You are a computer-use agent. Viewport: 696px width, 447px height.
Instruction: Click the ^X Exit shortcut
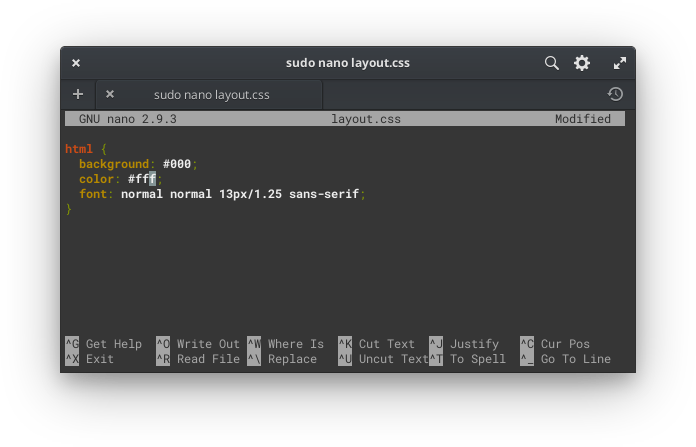[90, 359]
